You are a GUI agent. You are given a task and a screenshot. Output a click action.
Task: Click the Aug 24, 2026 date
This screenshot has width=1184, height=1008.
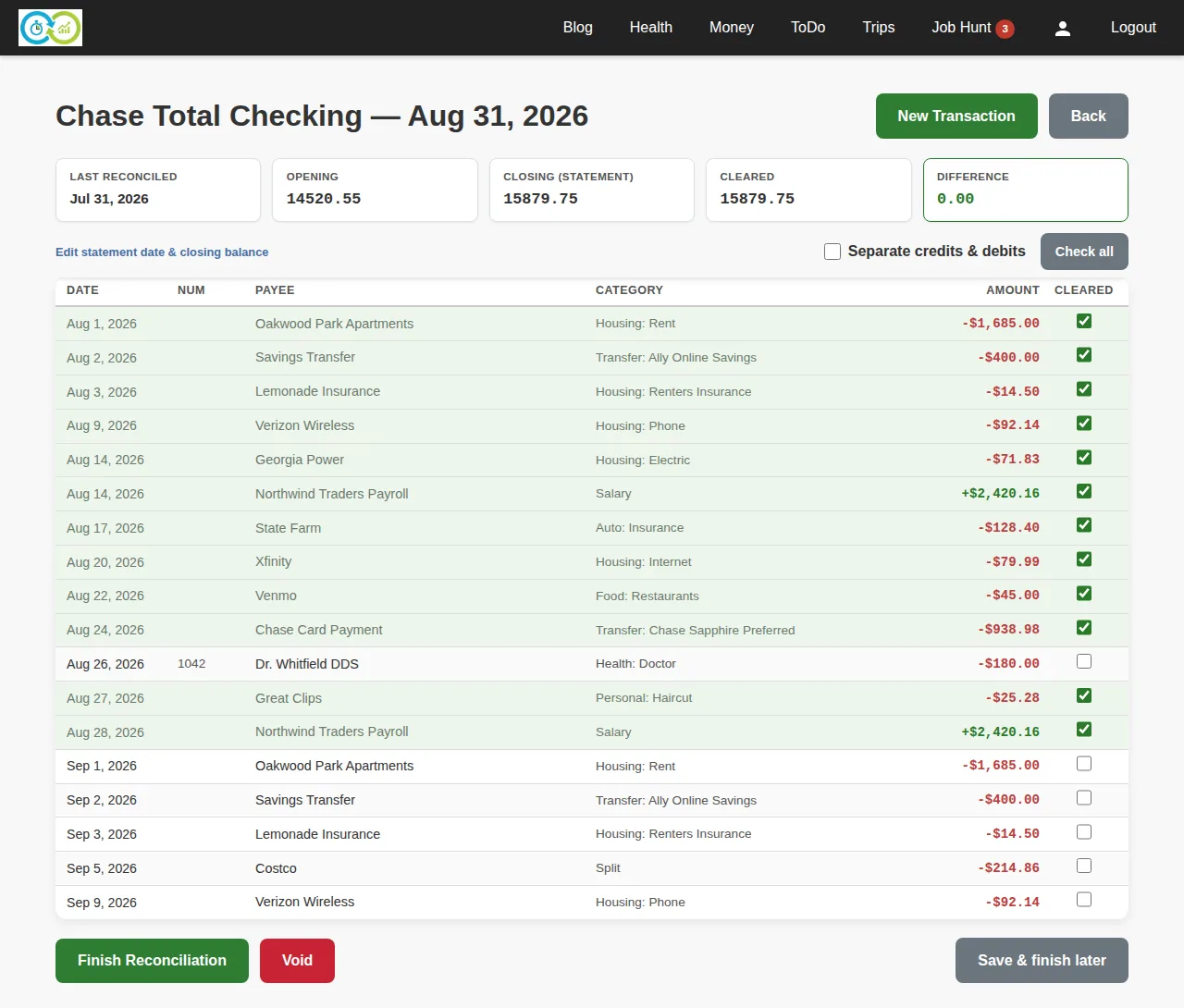105,630
